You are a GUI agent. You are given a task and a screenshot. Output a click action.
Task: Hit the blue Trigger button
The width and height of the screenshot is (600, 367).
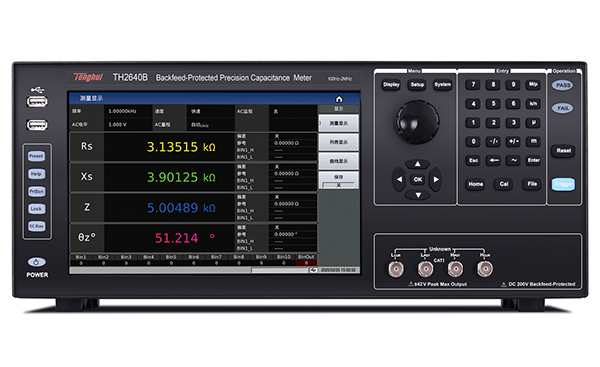pyautogui.click(x=563, y=184)
